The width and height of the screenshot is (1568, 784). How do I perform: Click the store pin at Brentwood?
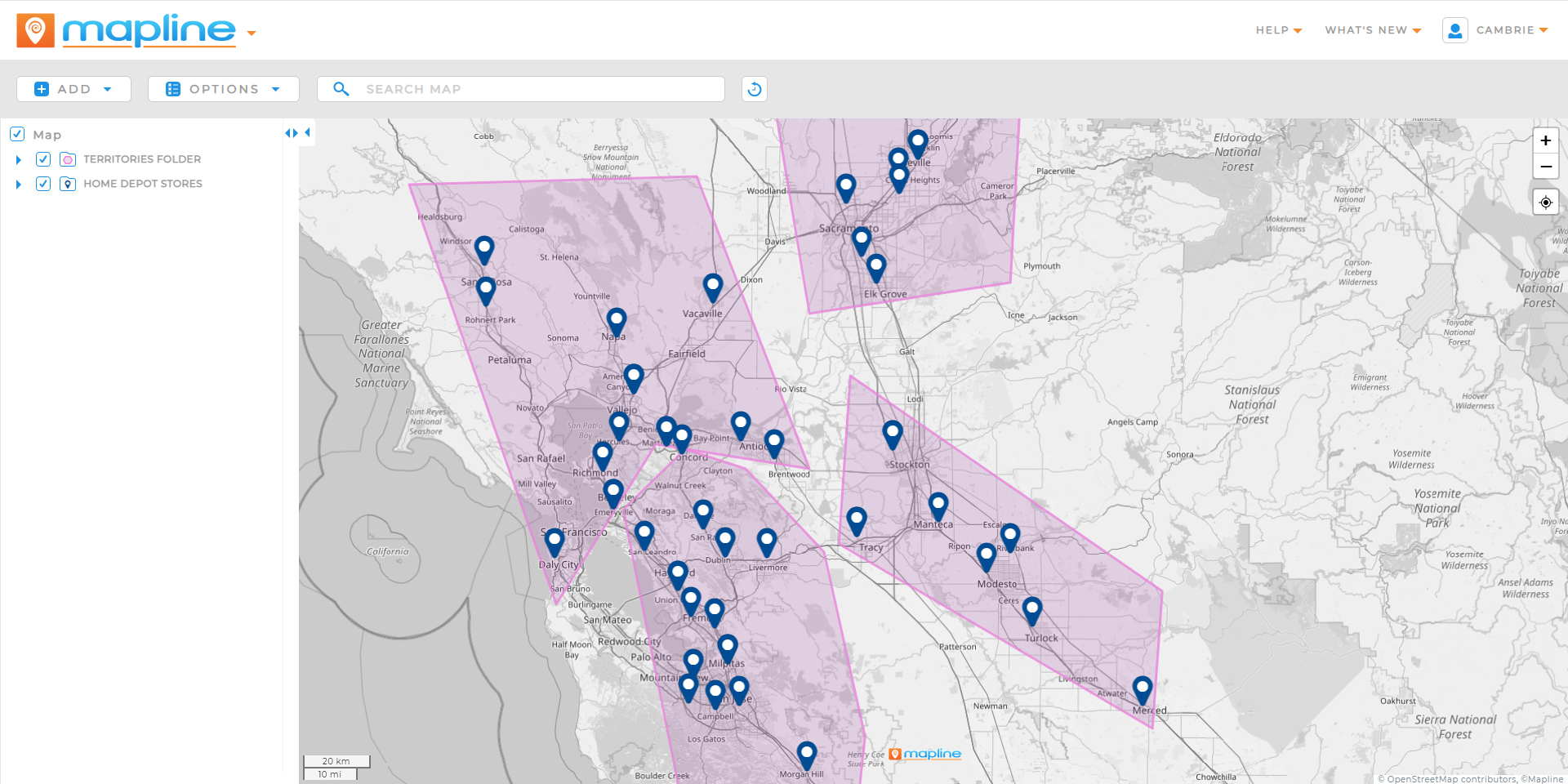point(774,444)
